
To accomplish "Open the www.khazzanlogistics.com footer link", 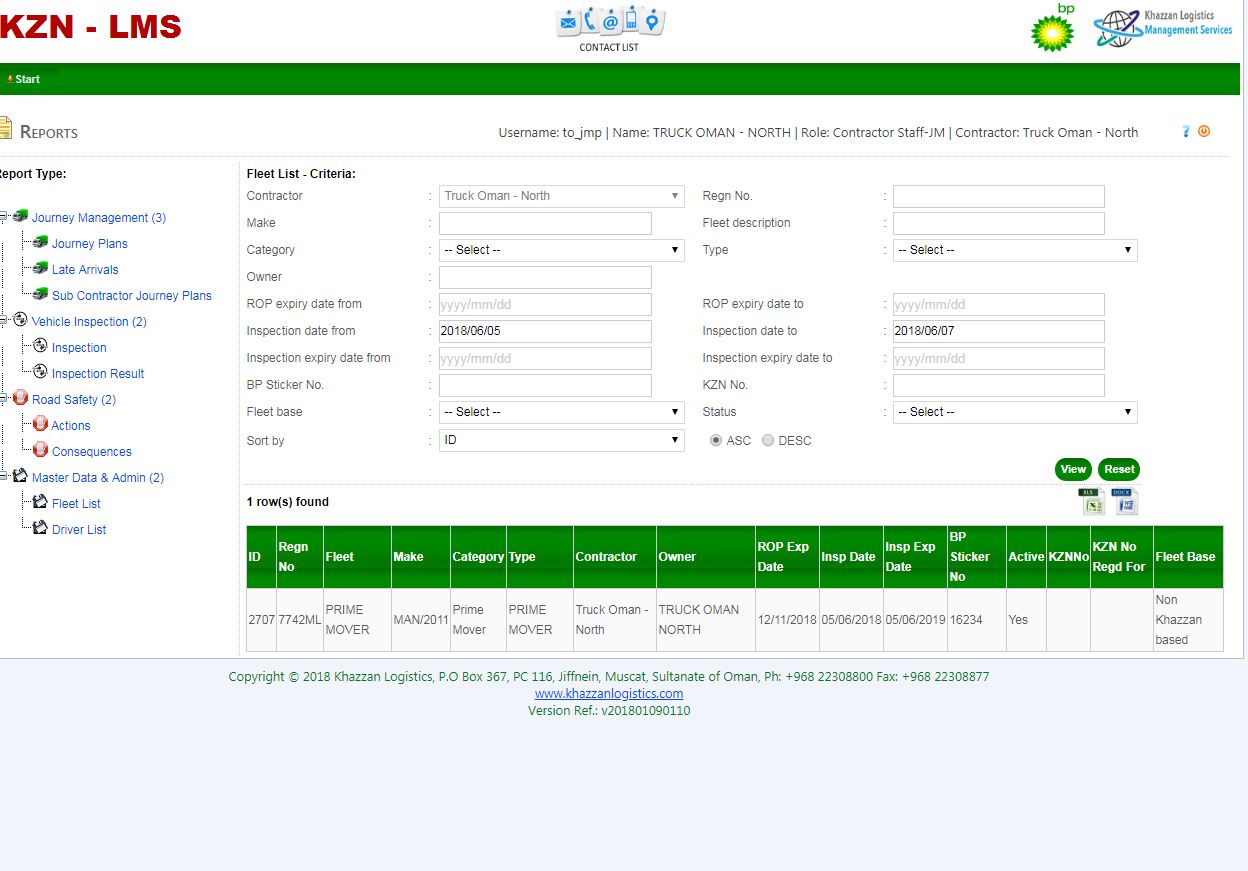I will pyautogui.click(x=609, y=694).
